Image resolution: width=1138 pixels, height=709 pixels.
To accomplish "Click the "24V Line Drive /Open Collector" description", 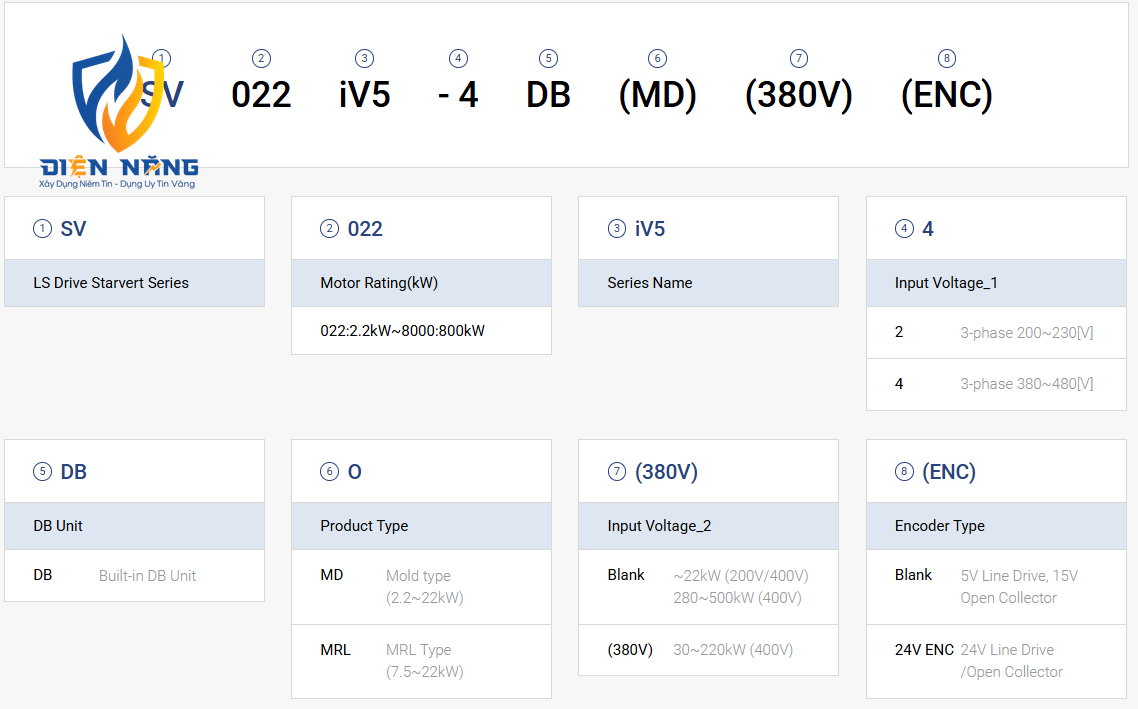I will coord(1011,660).
